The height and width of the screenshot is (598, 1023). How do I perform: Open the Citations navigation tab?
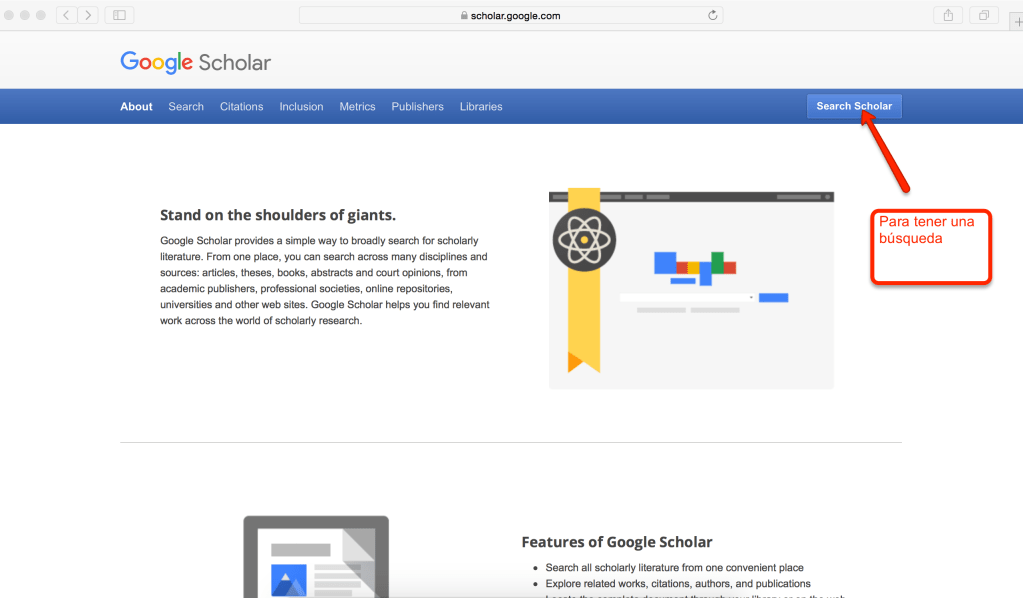[x=241, y=107]
